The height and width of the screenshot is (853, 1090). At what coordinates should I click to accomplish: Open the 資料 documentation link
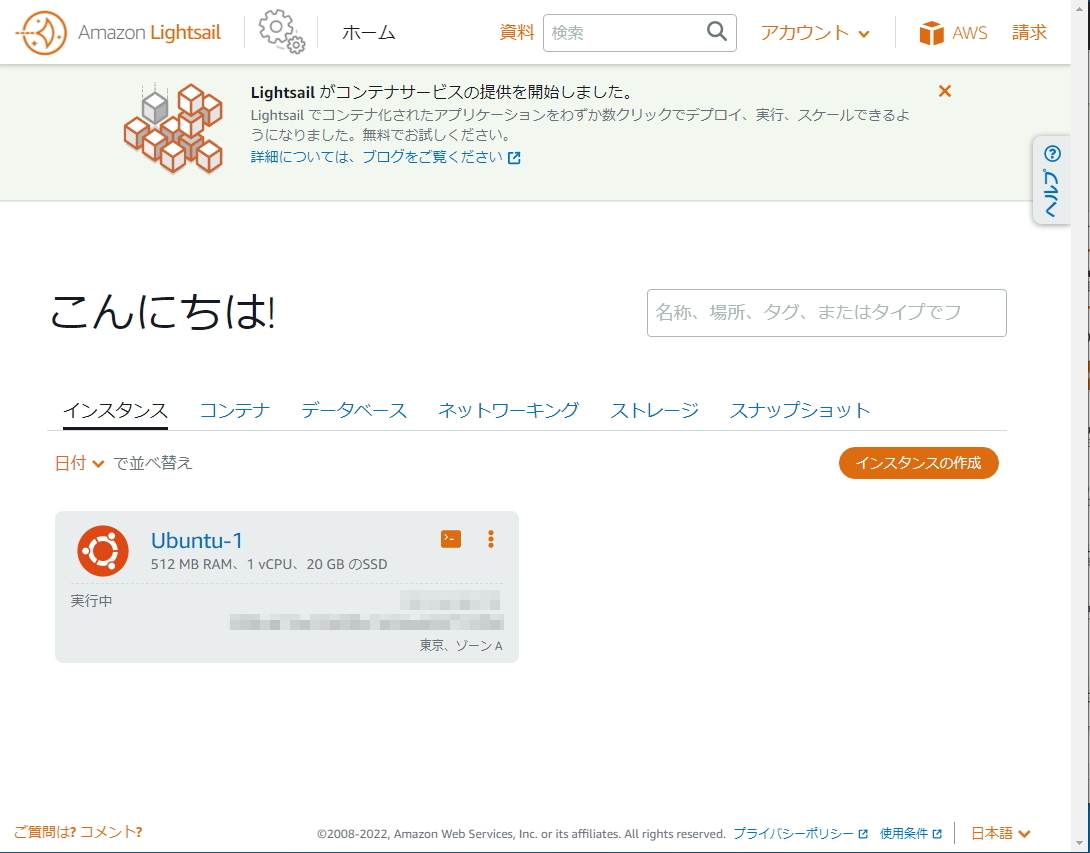tap(516, 33)
